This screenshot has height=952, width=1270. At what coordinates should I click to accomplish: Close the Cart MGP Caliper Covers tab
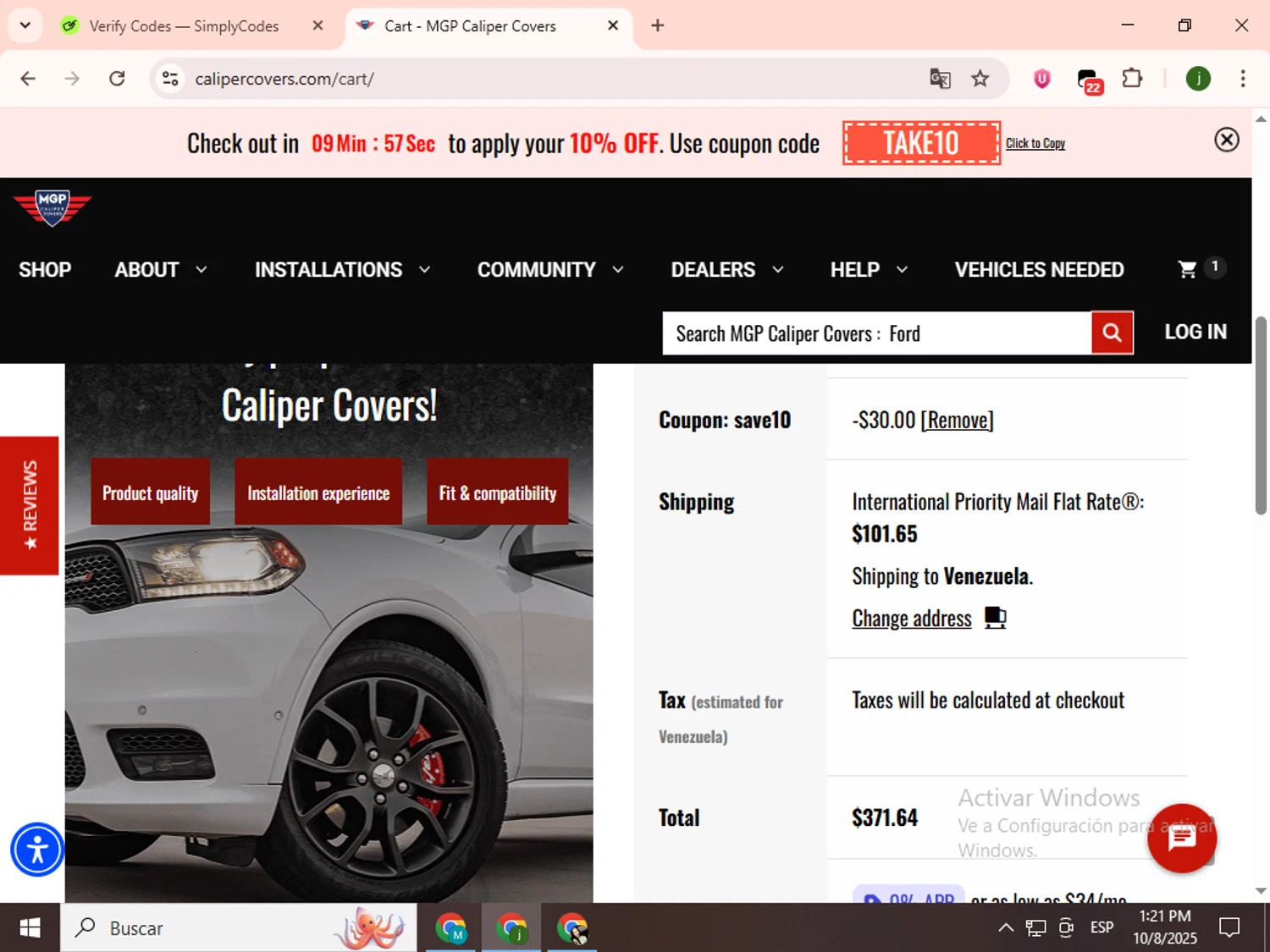pos(613,25)
